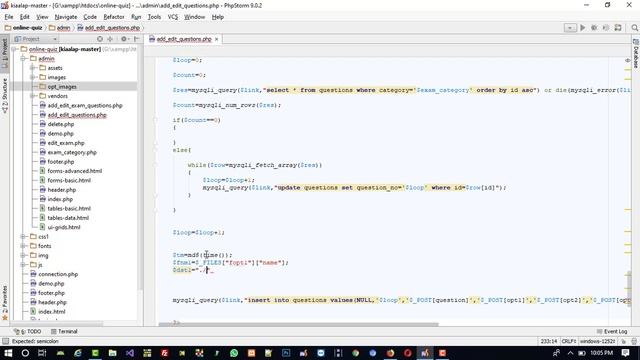Expand the css1 folder
The image size is (640, 360).
(x=24, y=237)
